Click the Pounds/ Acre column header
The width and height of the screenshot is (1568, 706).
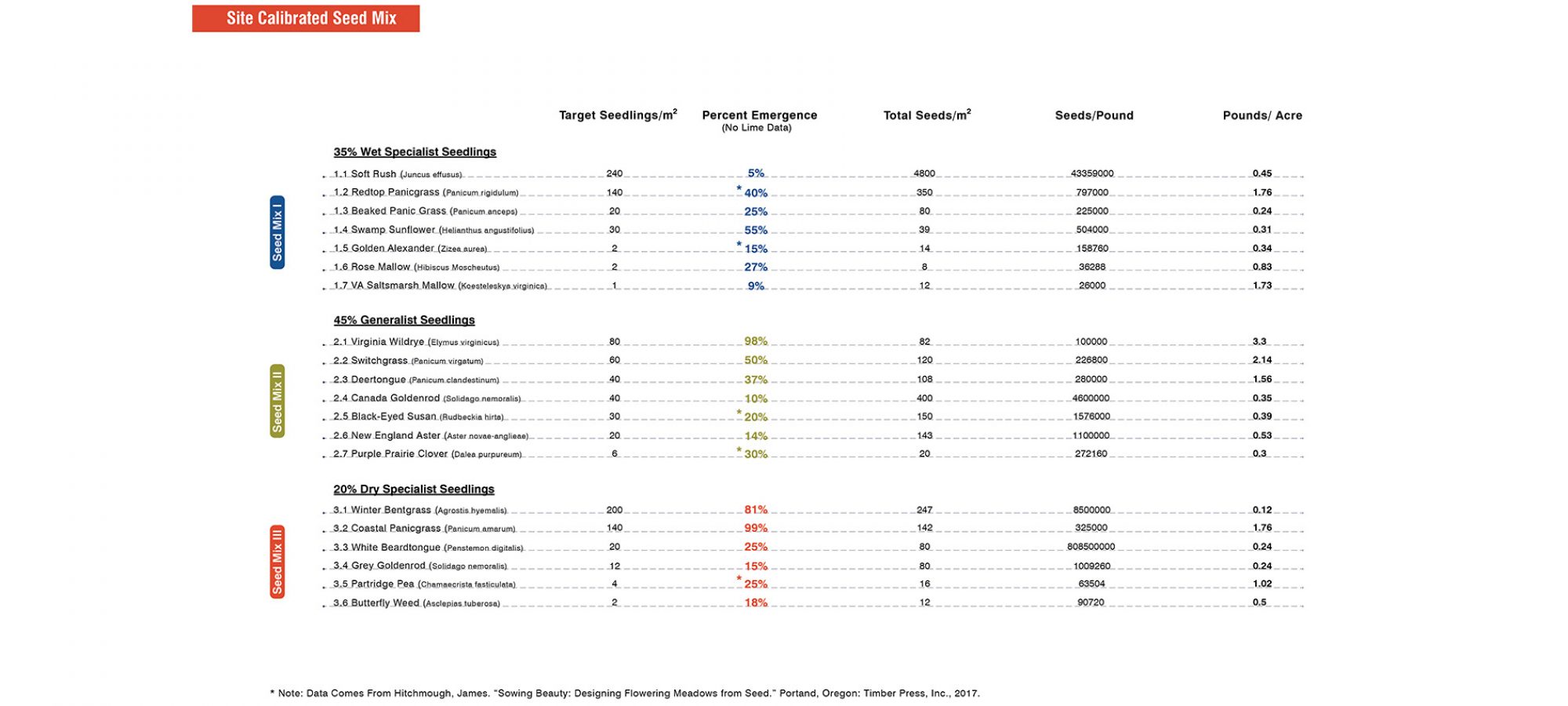pos(1262,115)
